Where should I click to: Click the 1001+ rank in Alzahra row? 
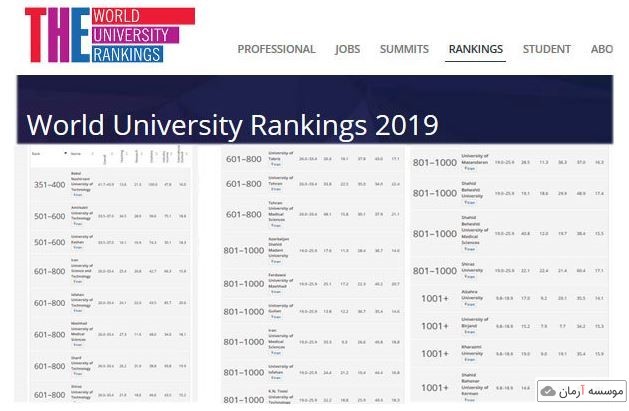pyautogui.click(x=435, y=299)
